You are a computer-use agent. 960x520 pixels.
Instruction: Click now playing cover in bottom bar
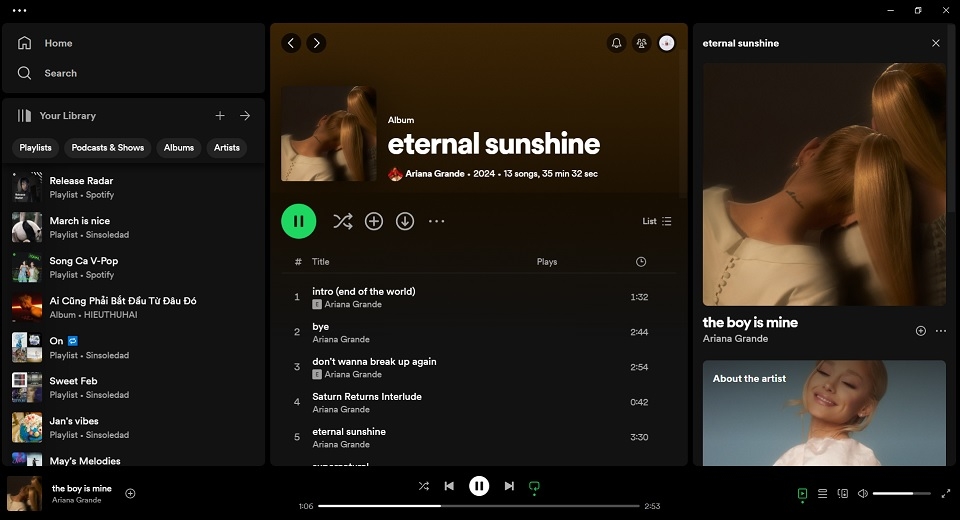tap(24, 494)
